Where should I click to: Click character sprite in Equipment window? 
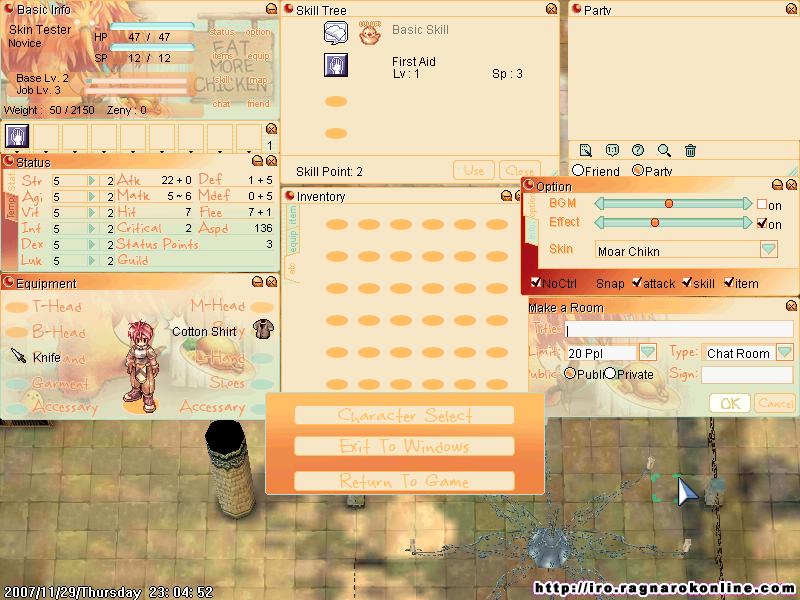tap(140, 365)
